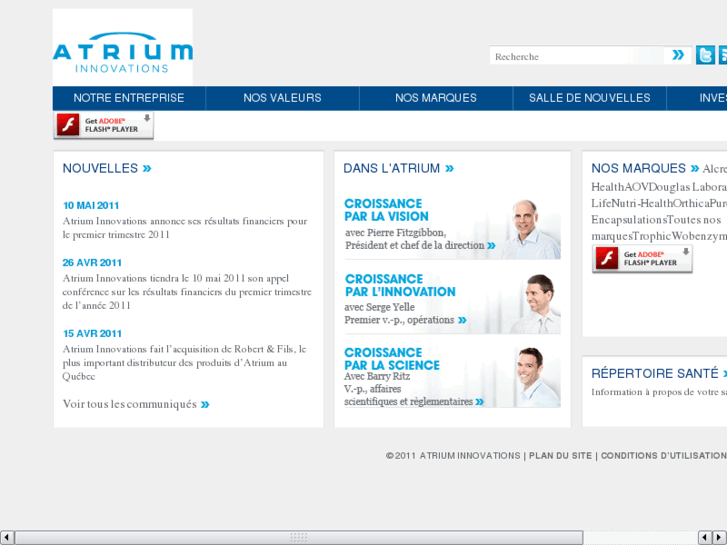The height and width of the screenshot is (545, 727).
Task: Open the 26 AVR 2011 news item
Action: click(x=92, y=263)
